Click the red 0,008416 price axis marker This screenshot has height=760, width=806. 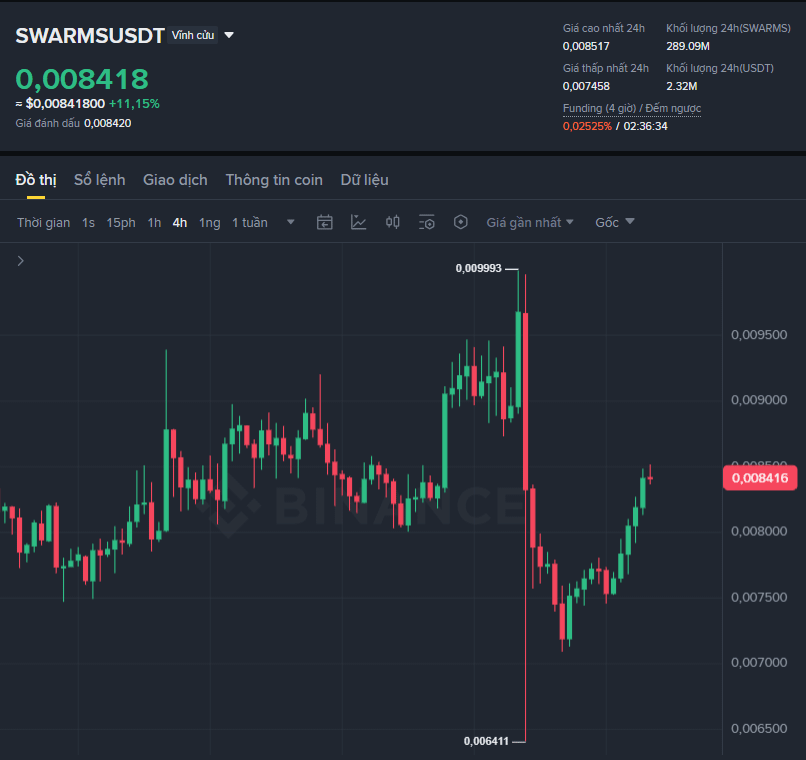(x=760, y=478)
